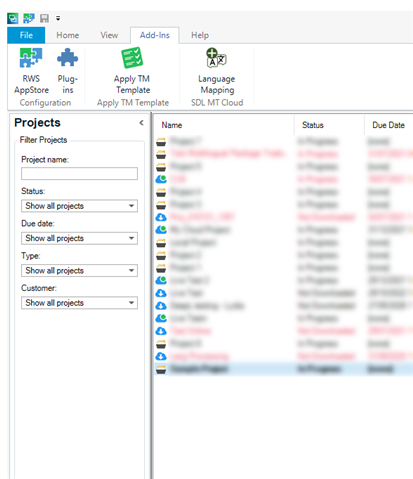Click the AppStore puzzle icon in quick access toolbar
The image size is (413, 479).
pos(29,18)
